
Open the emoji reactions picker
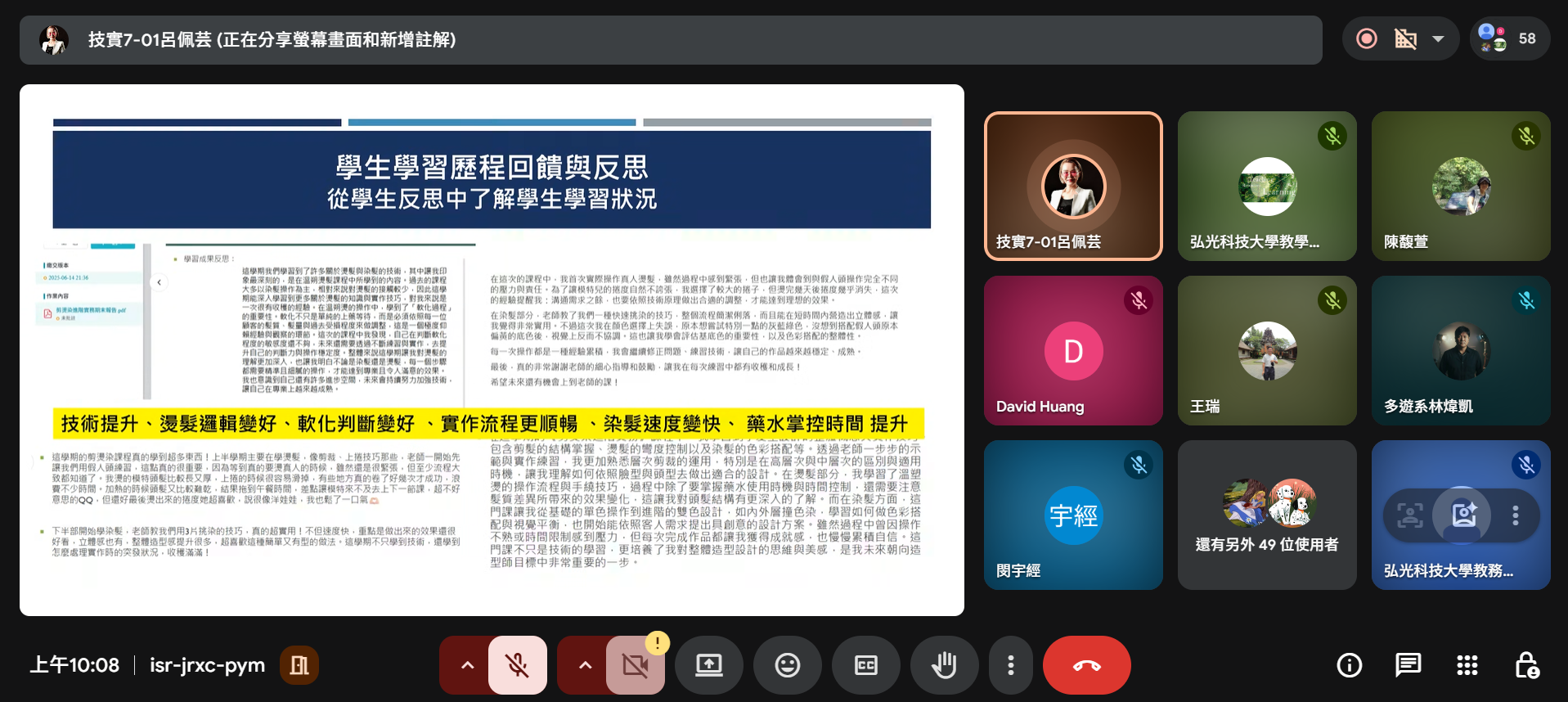[x=787, y=665]
